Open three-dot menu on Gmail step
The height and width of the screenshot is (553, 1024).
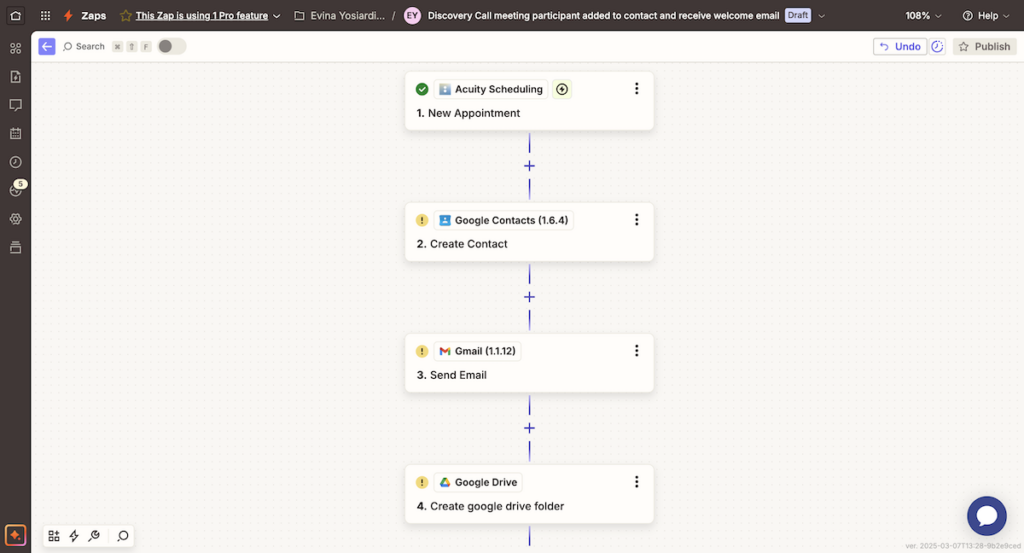point(637,351)
